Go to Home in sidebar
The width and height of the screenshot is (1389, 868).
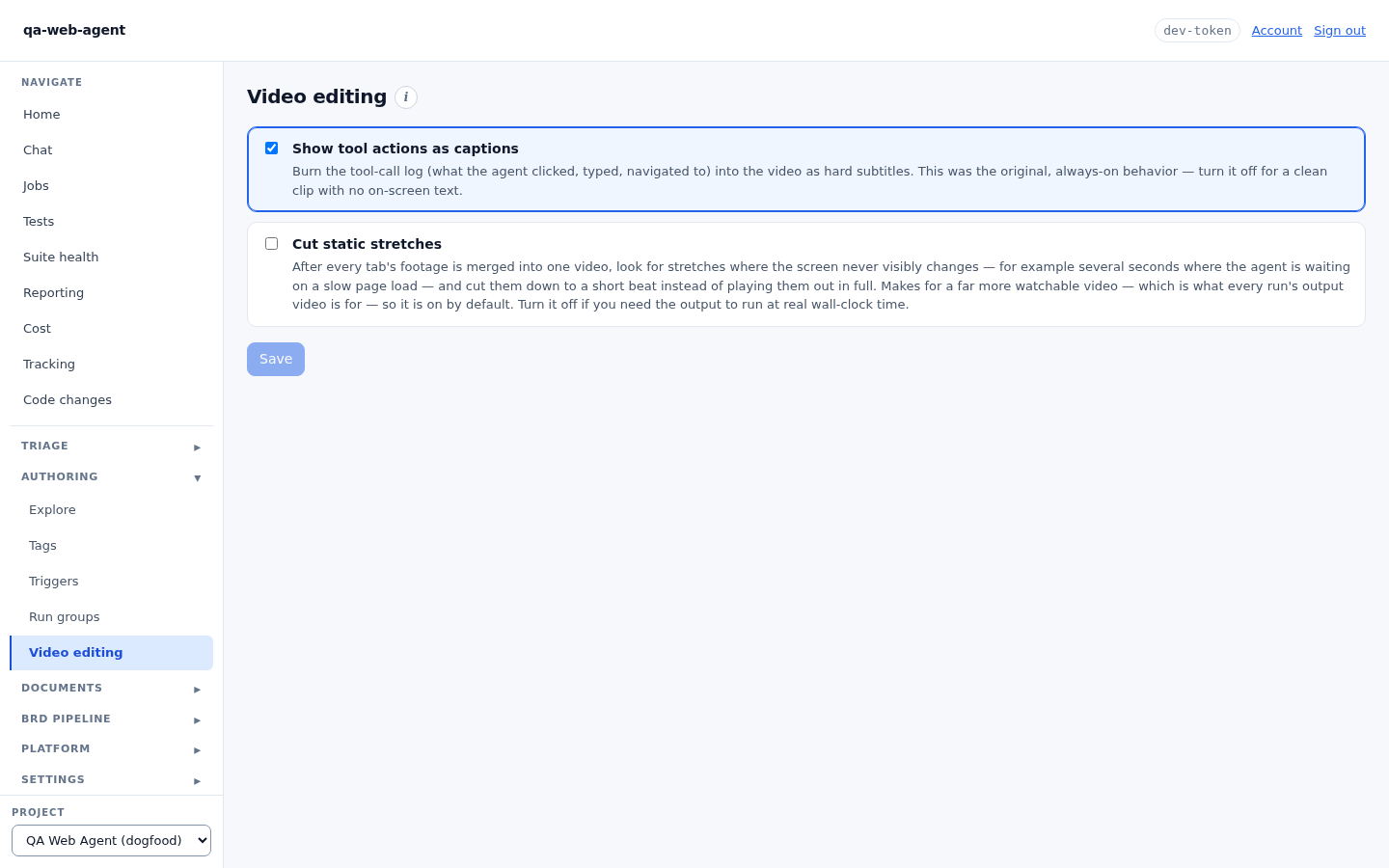(111, 114)
